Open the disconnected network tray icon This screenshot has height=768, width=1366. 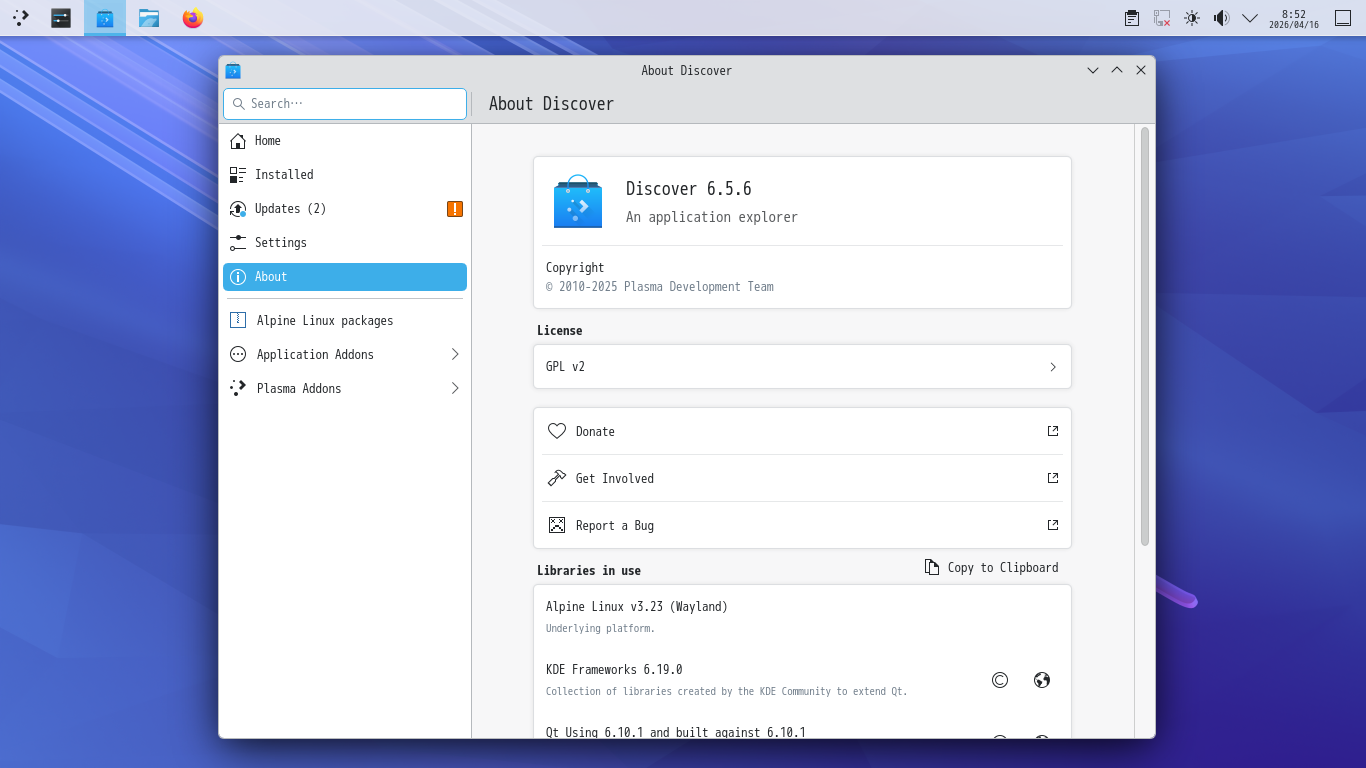coord(1162,18)
